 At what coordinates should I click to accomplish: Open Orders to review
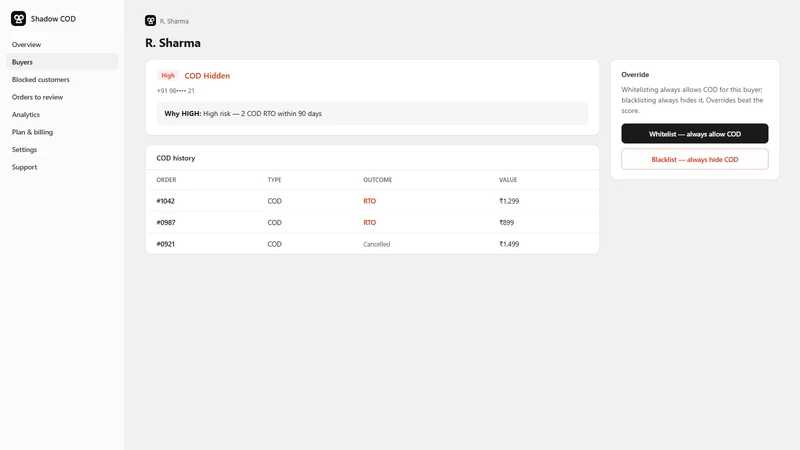(37, 97)
